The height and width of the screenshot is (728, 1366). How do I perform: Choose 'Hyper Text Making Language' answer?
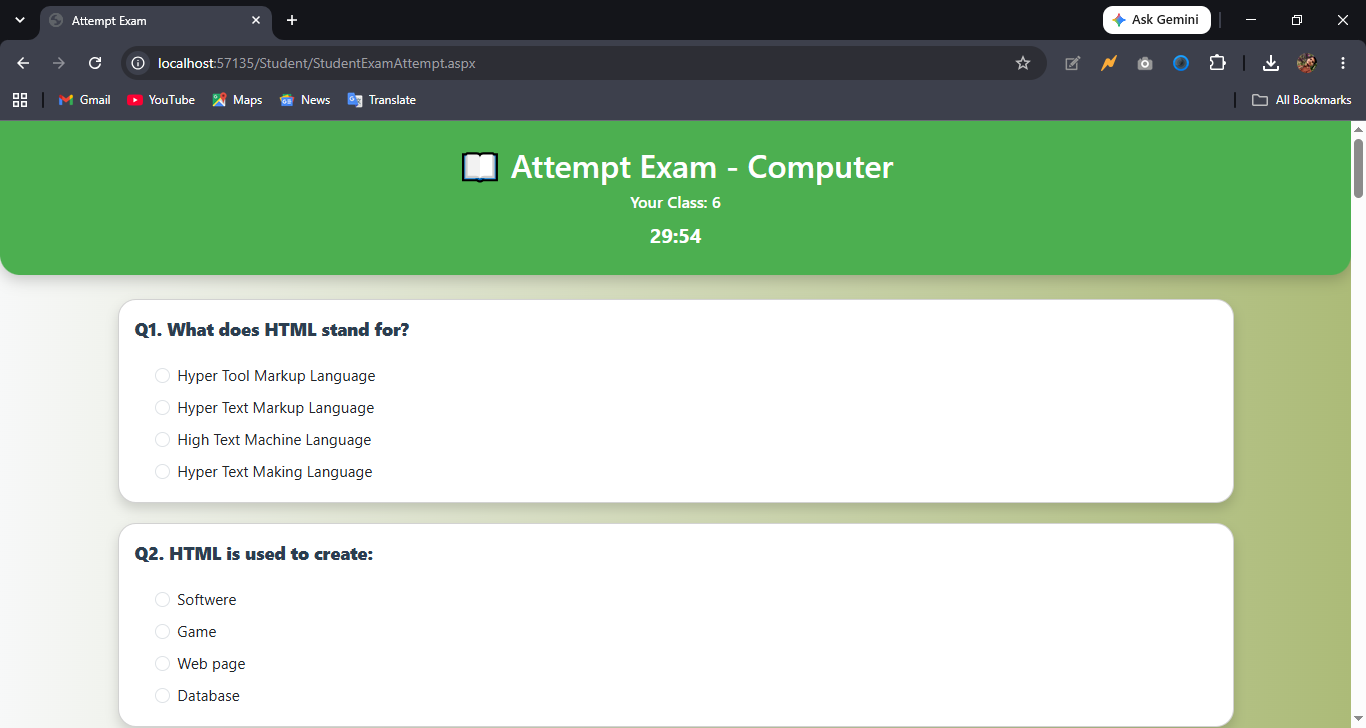pyautogui.click(x=162, y=472)
